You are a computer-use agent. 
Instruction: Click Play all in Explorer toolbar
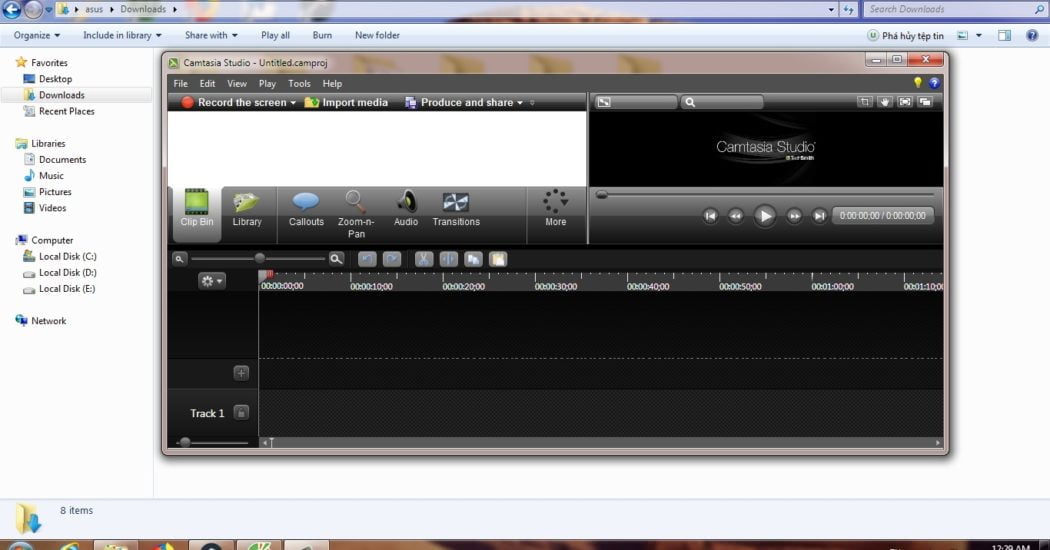pos(275,35)
